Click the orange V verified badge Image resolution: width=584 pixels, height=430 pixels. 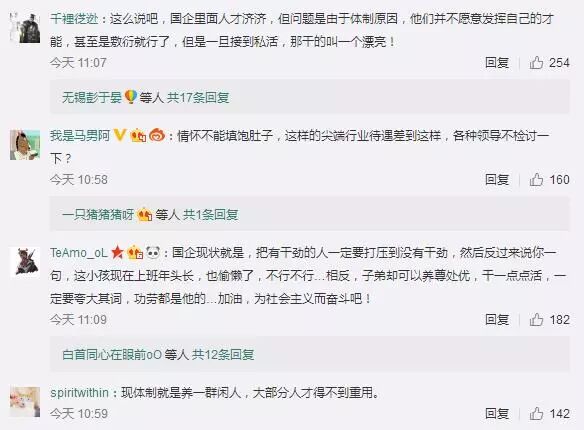point(120,135)
